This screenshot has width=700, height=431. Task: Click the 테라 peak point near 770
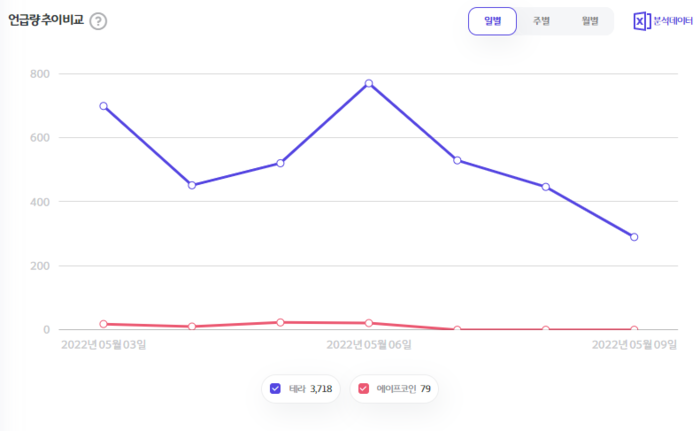(x=369, y=83)
